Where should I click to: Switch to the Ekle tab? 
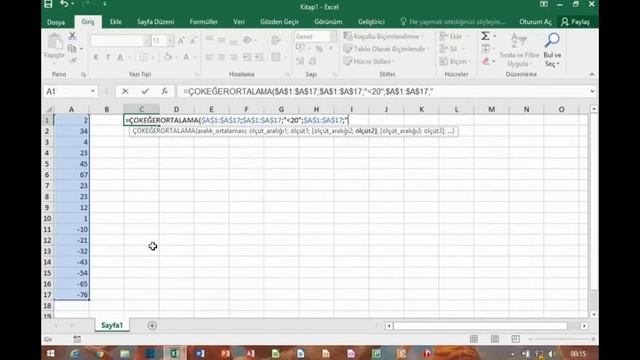[116, 22]
